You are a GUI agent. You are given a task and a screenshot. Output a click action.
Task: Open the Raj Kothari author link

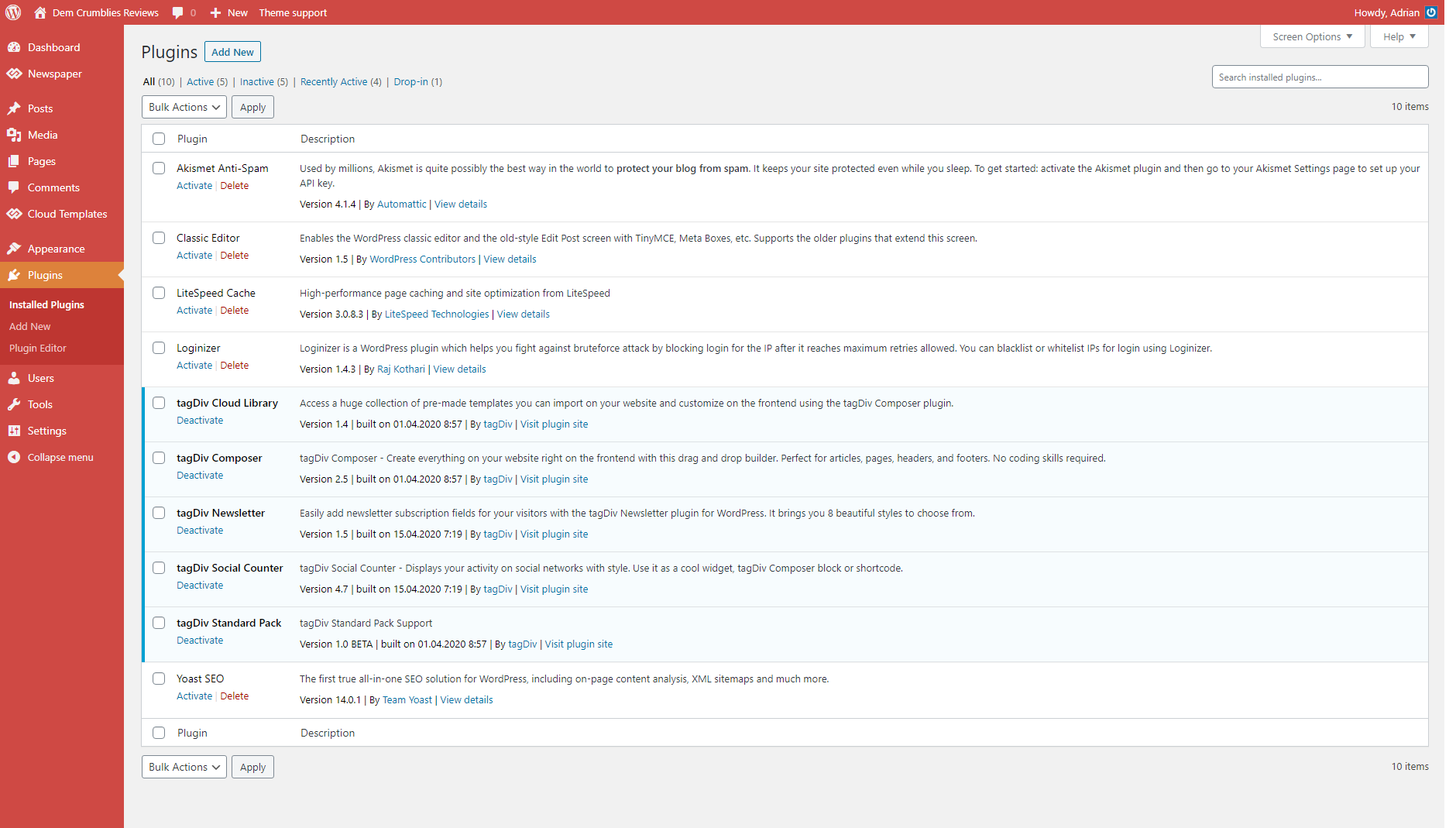click(401, 369)
